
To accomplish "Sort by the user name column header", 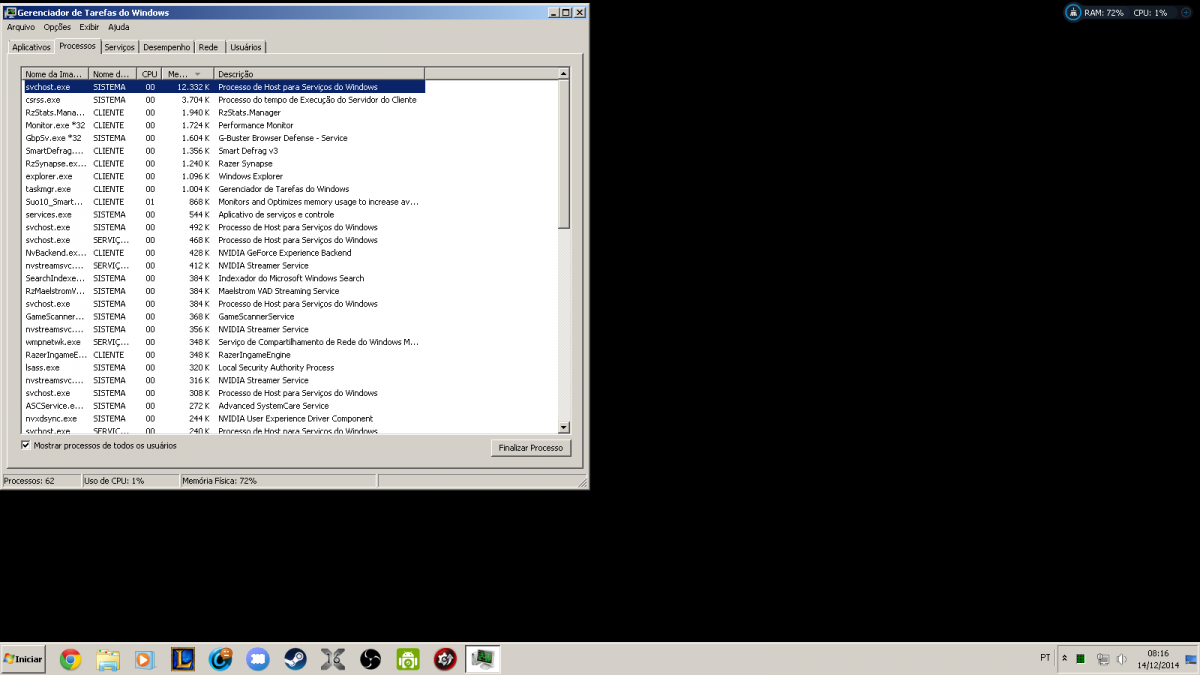I will [113, 74].
